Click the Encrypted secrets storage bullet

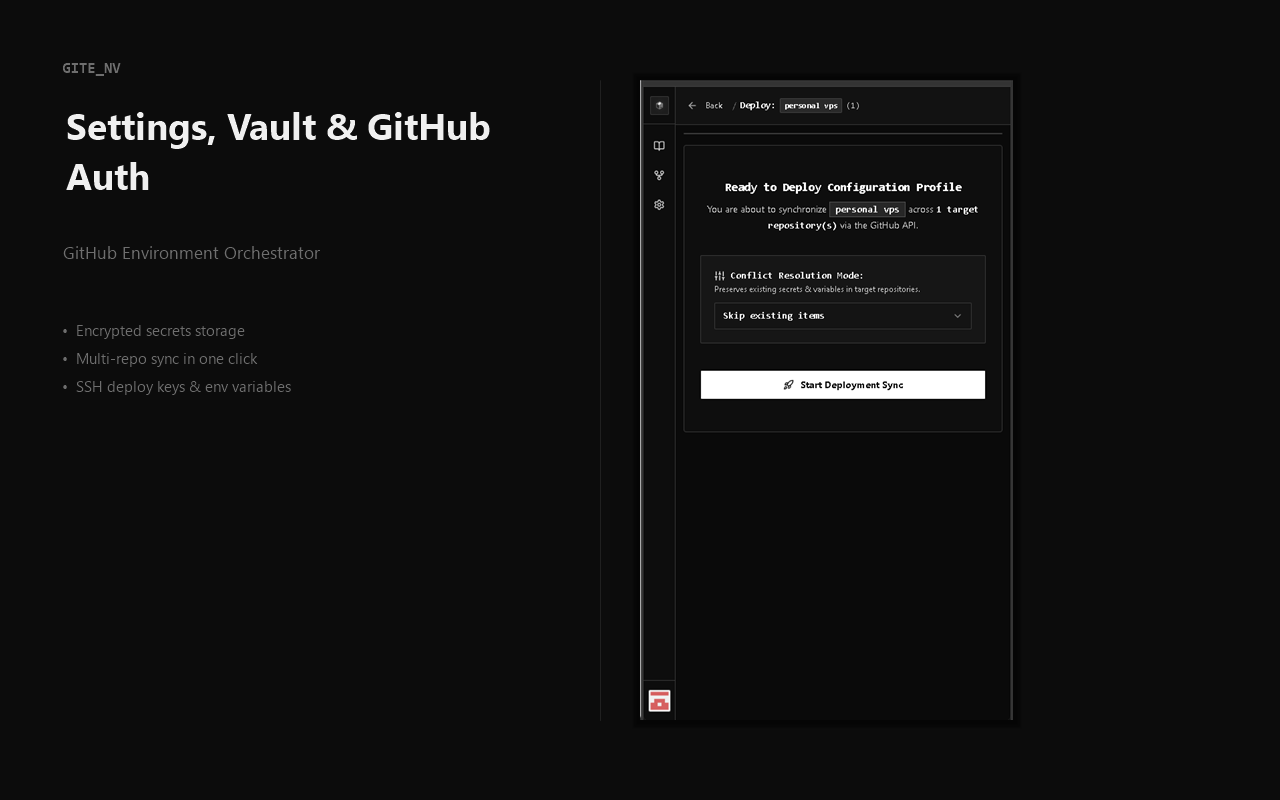[160, 331]
